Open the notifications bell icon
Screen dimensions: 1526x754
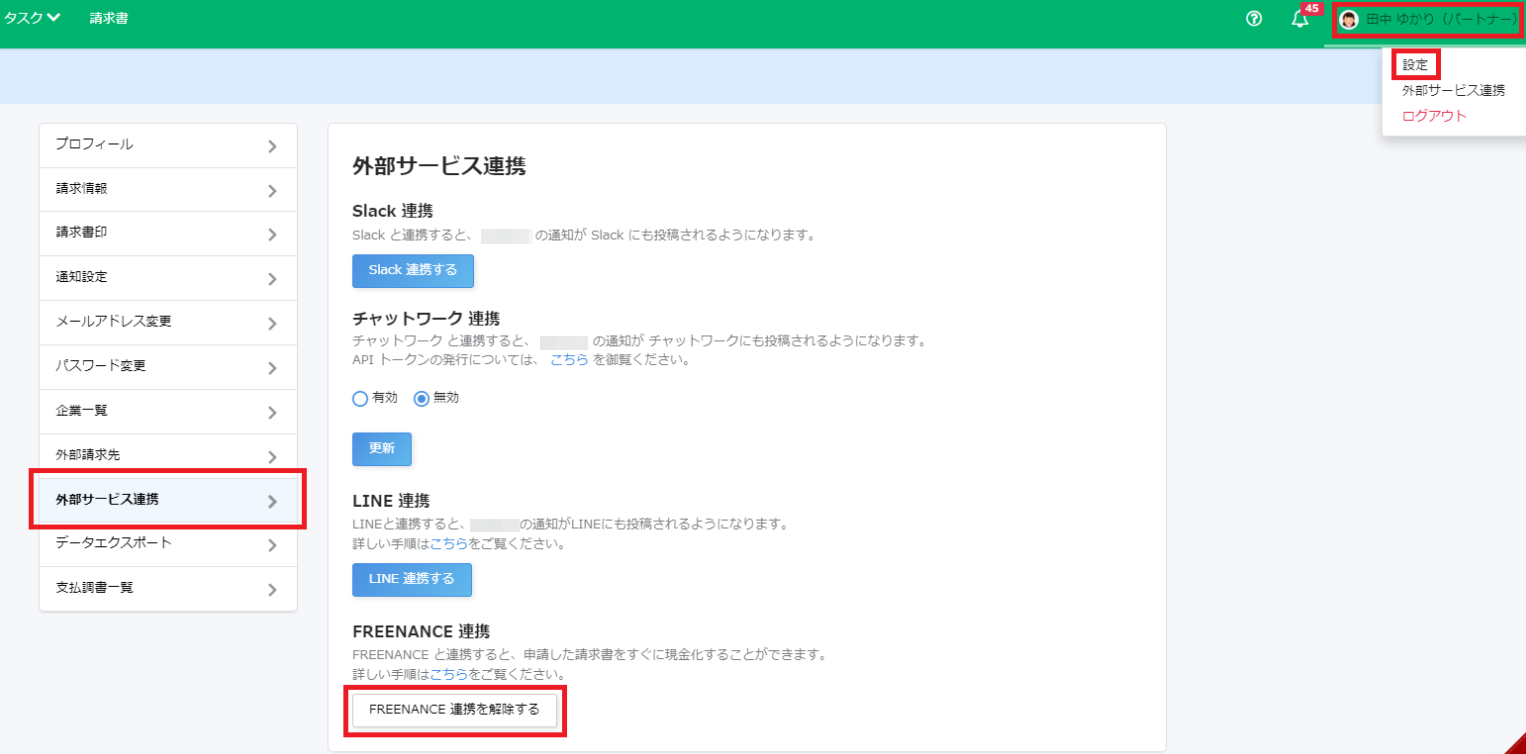point(1300,20)
